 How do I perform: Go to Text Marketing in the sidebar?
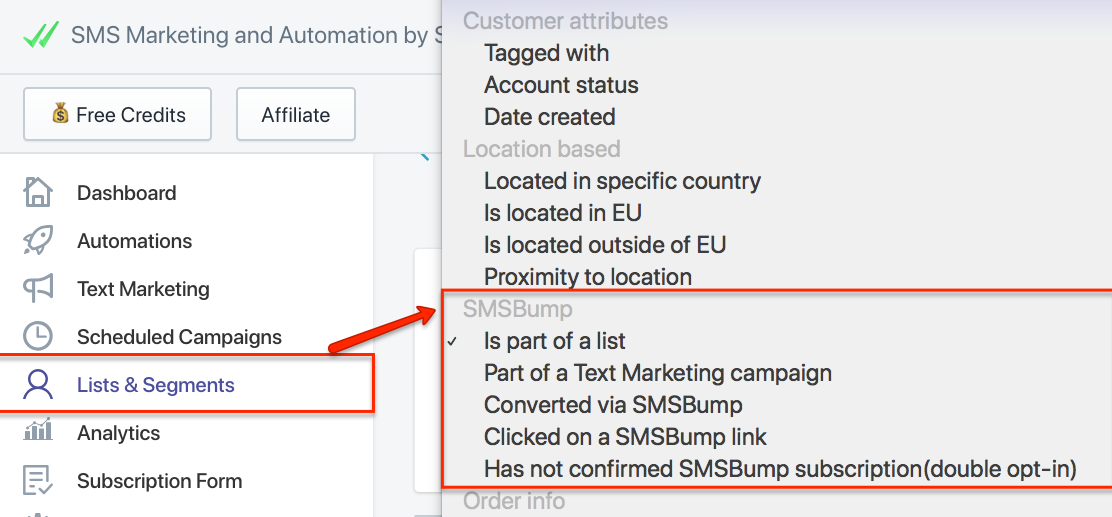pyautogui.click(x=143, y=289)
